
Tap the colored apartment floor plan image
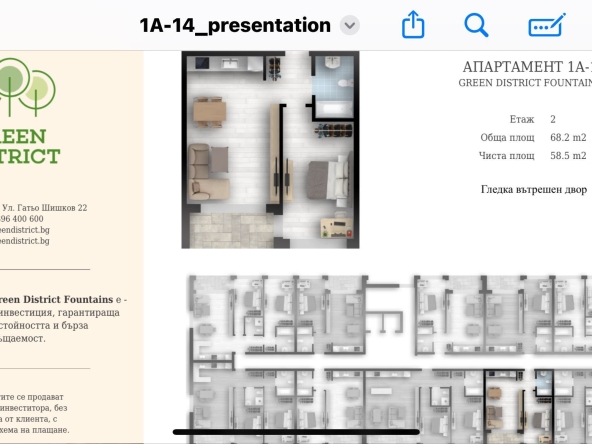coord(270,150)
